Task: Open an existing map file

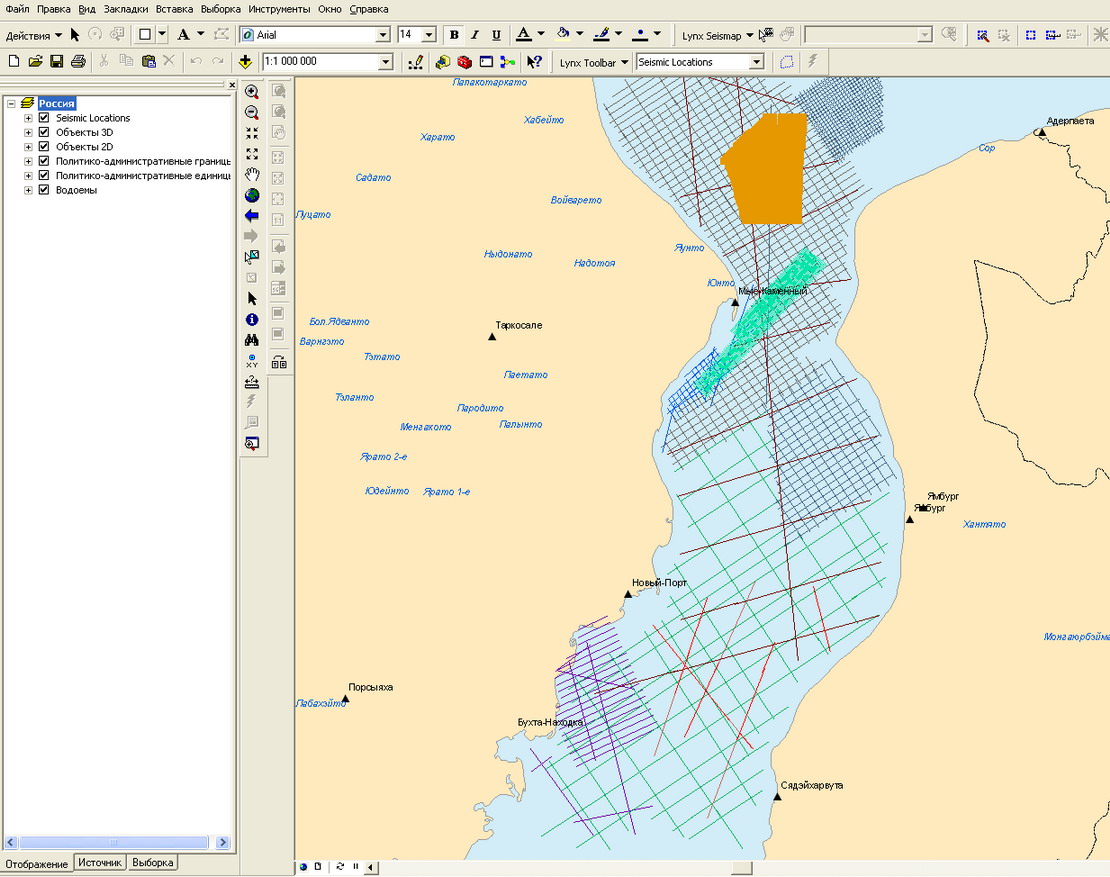Action: [x=35, y=62]
